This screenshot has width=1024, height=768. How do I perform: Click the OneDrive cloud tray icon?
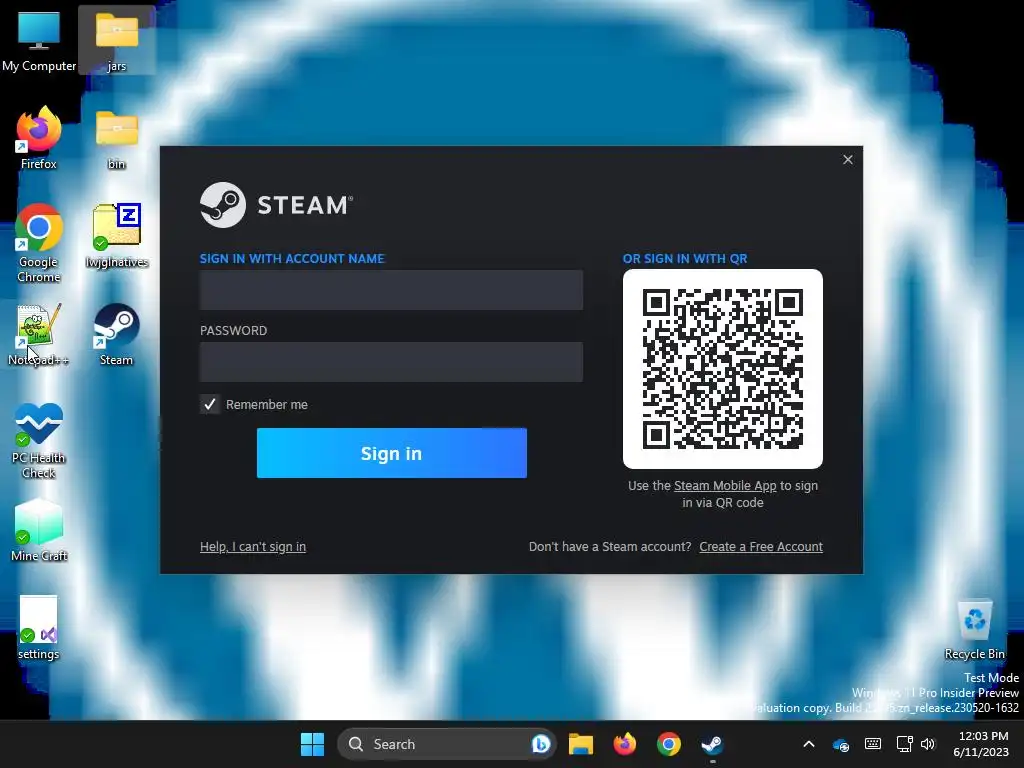click(x=840, y=744)
